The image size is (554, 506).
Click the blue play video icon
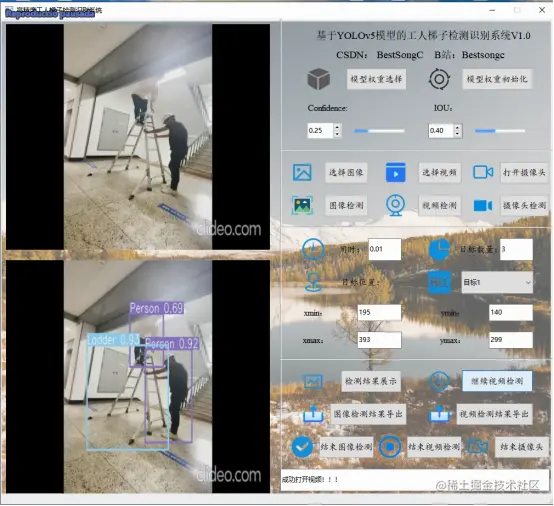click(x=395, y=172)
